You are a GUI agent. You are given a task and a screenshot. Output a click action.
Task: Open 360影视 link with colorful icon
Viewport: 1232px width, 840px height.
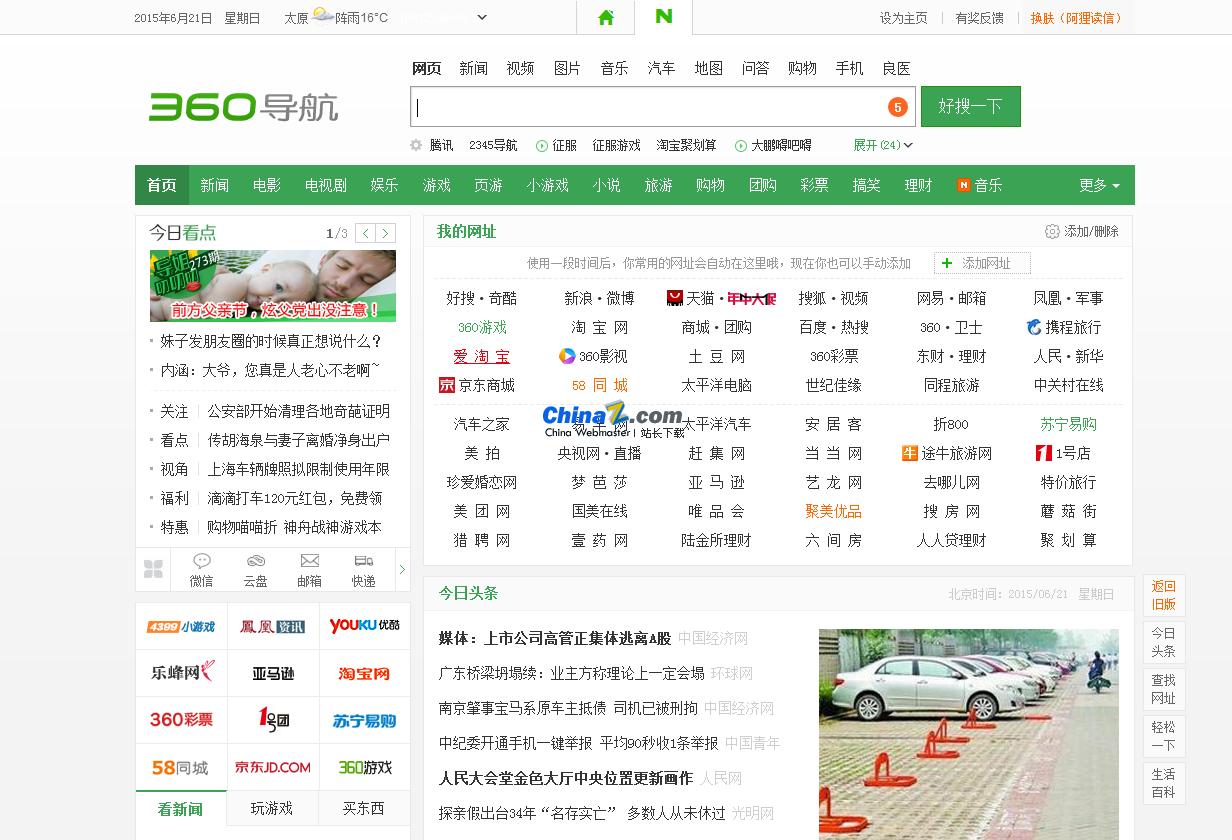(x=593, y=356)
